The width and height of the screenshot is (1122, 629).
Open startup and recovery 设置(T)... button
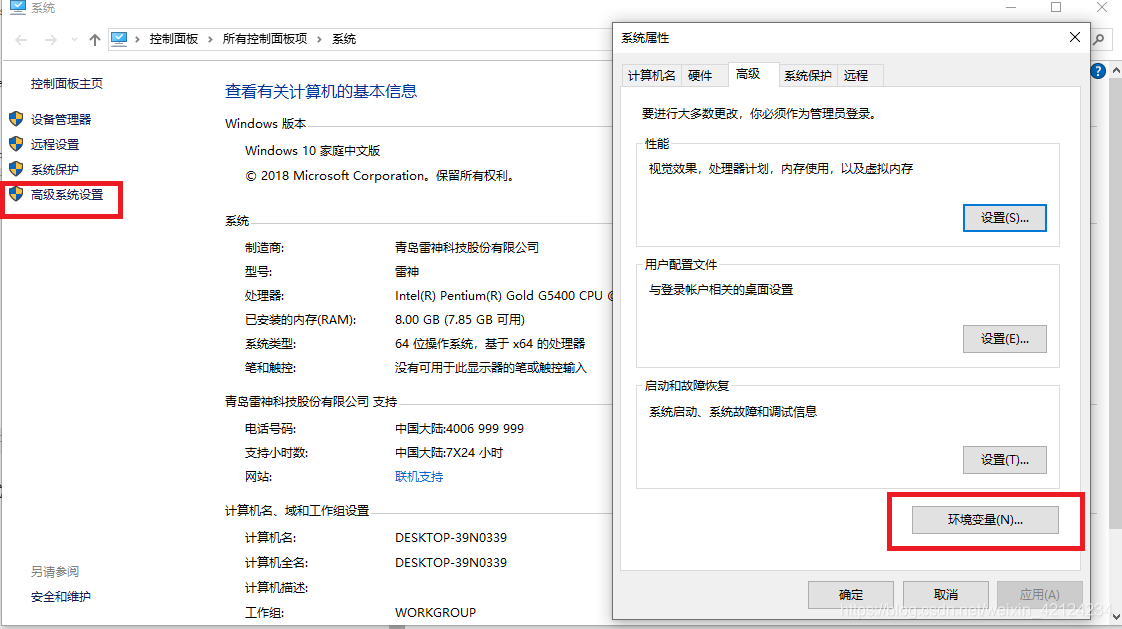click(x=1005, y=460)
